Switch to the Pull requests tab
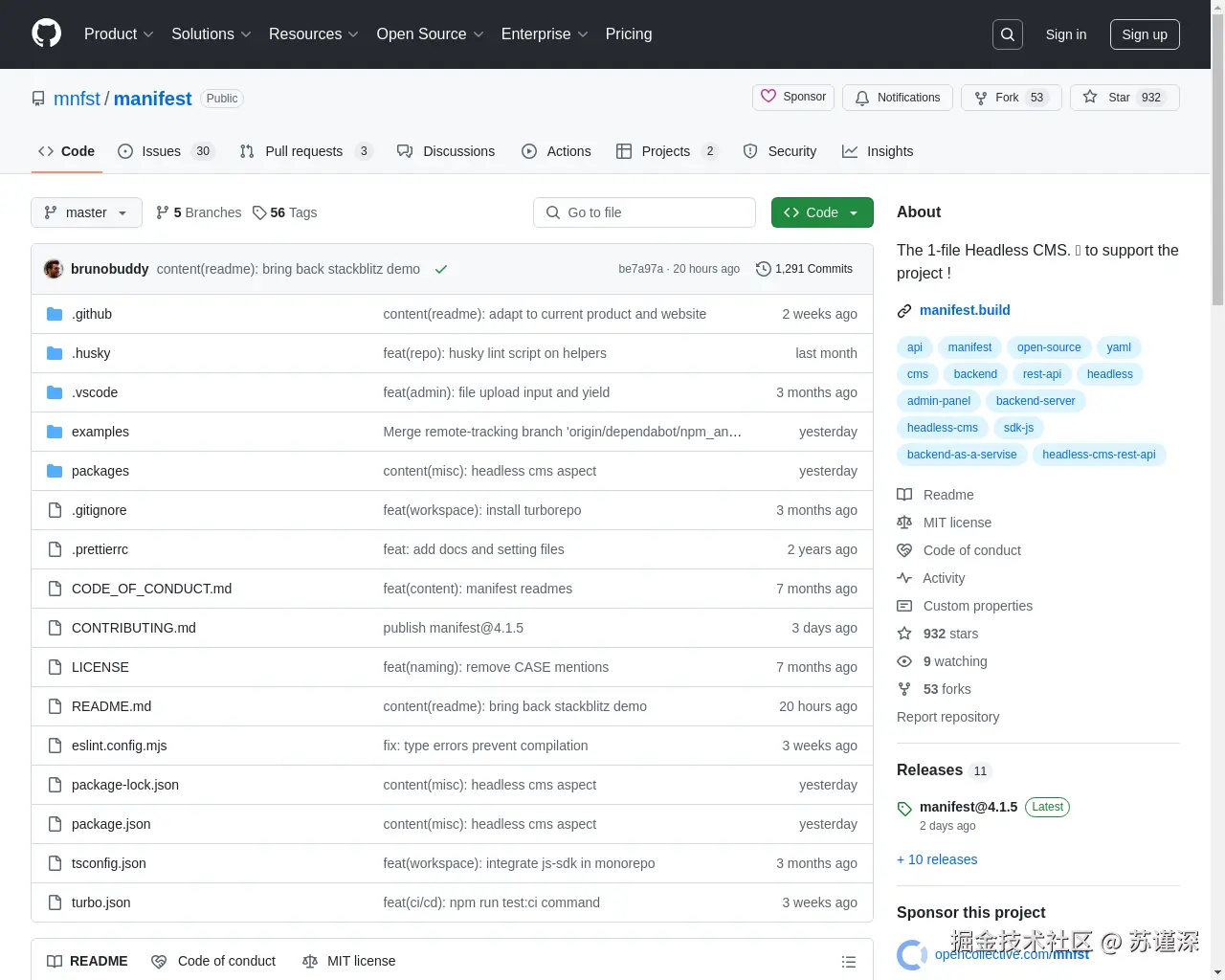The width and height of the screenshot is (1225, 980). click(x=305, y=151)
